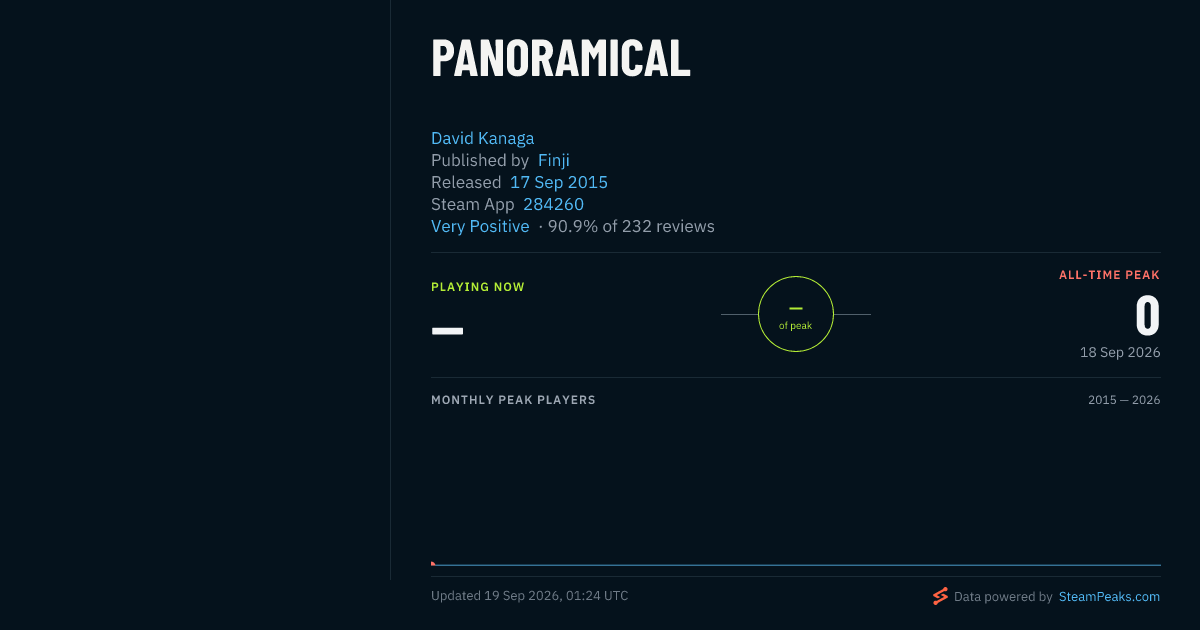Open the Finji publisher link
The height and width of the screenshot is (630, 1200).
[554, 160]
